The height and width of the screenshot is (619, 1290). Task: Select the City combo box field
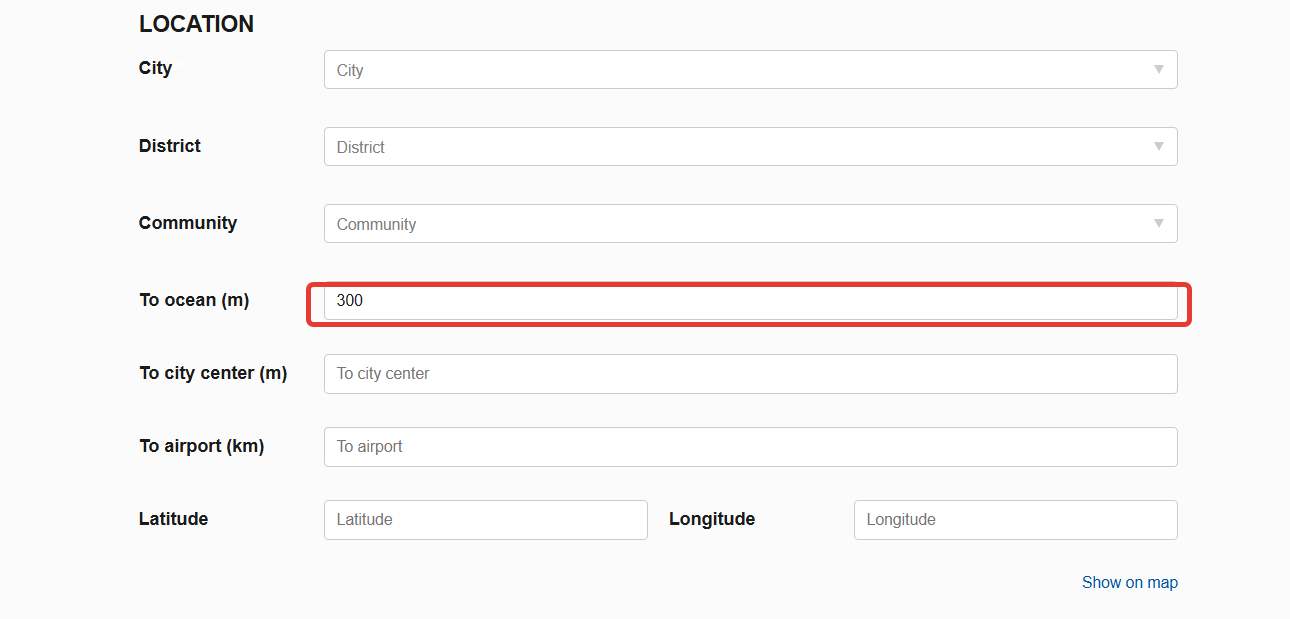[x=750, y=70]
